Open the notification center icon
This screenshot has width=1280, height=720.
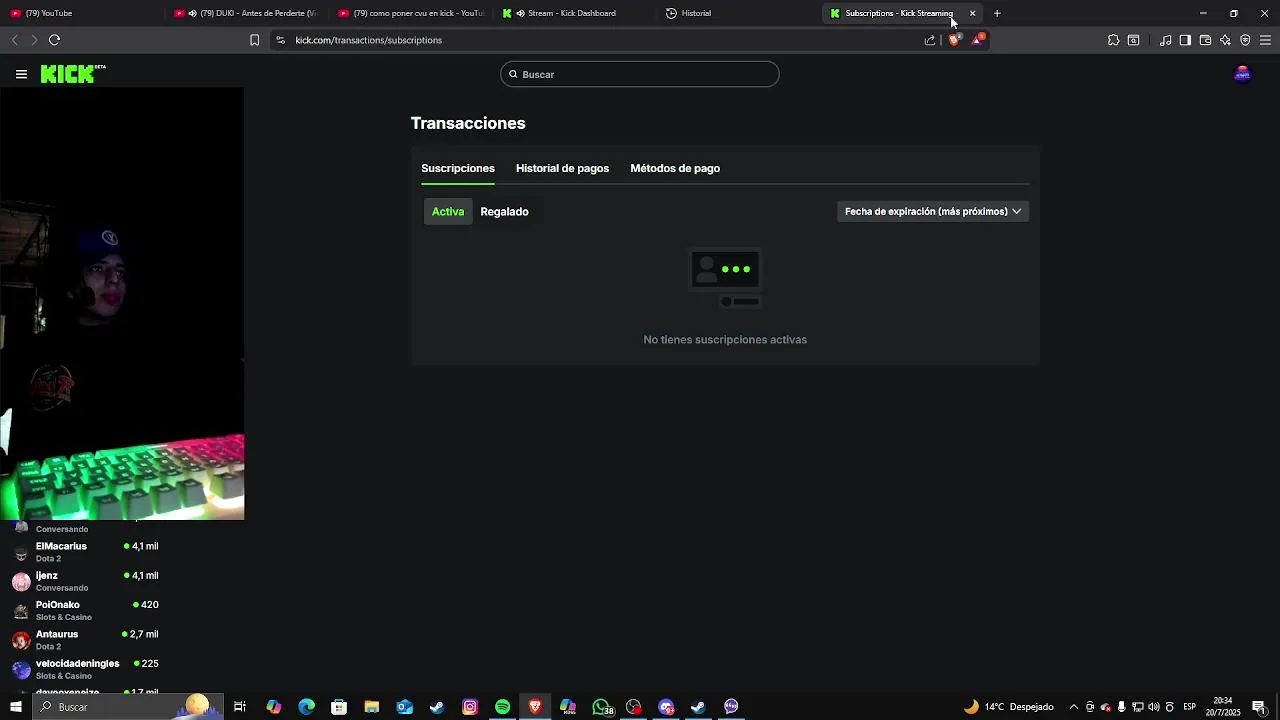(1258, 707)
